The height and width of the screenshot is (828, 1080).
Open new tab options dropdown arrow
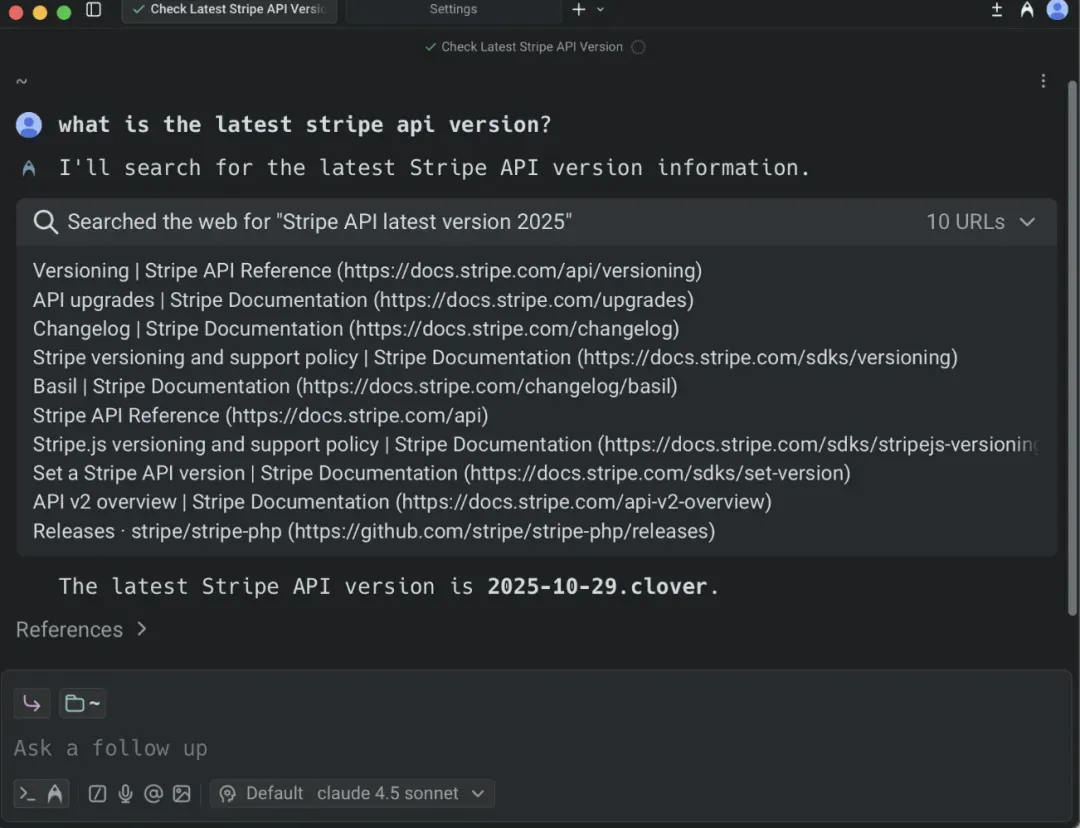pos(601,10)
